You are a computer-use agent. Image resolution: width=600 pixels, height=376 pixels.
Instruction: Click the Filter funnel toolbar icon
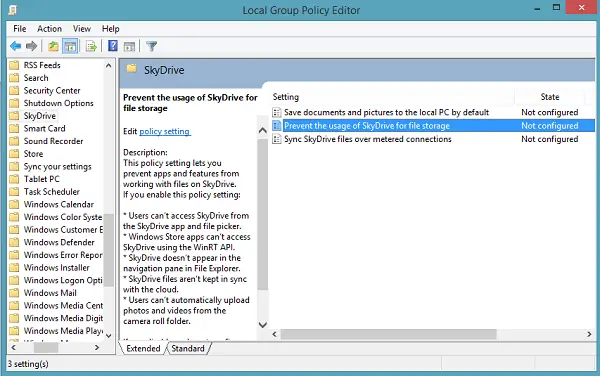pos(152,46)
